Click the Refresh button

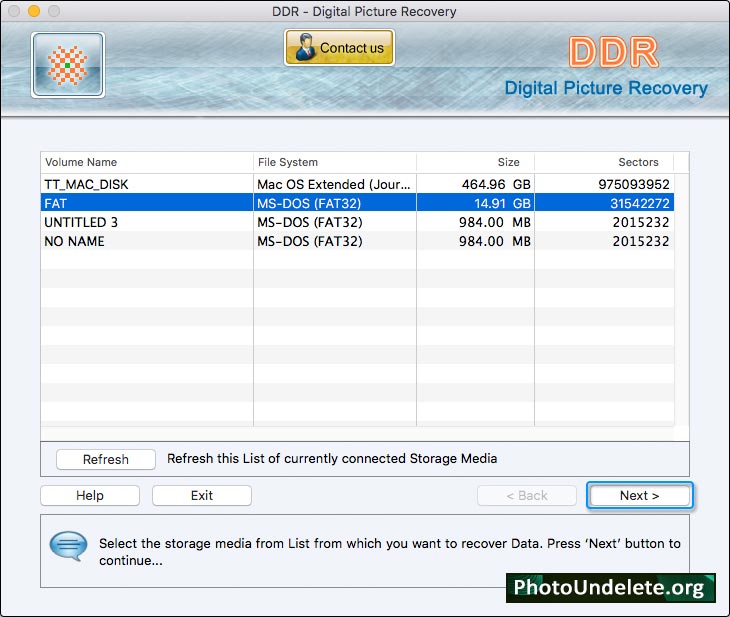[x=106, y=459]
